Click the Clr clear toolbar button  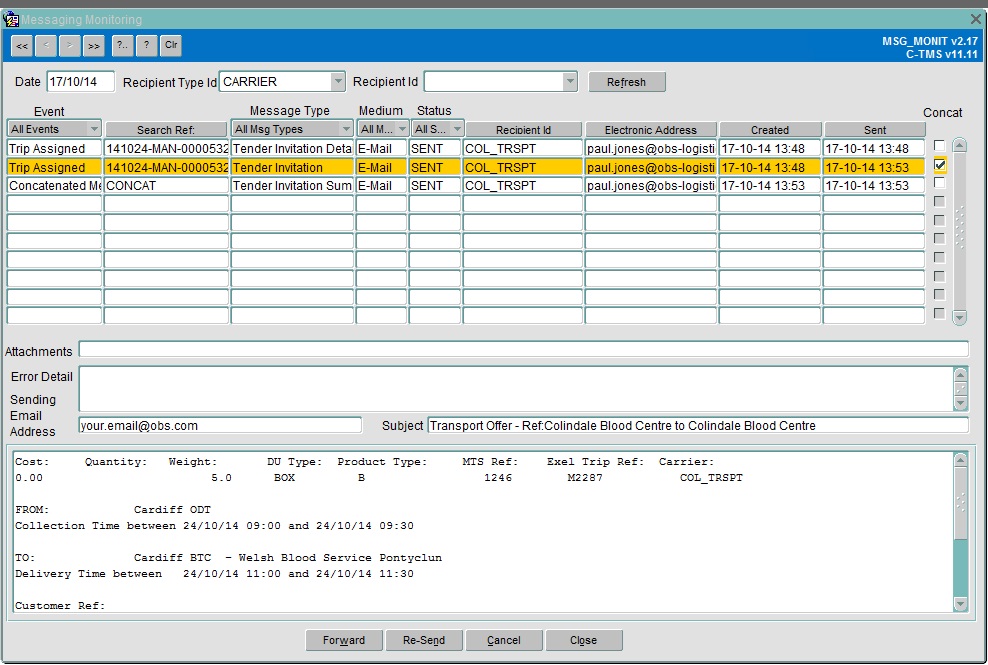(x=171, y=45)
